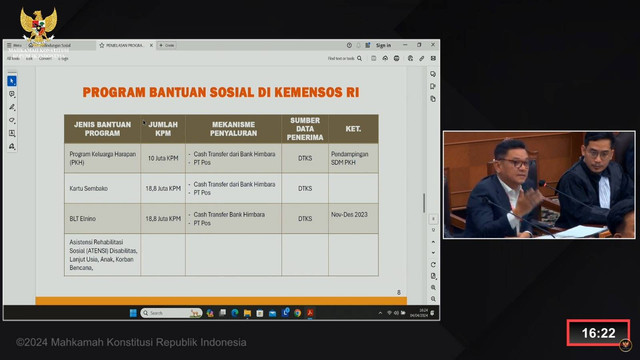This screenshot has width=640, height=360.
Task: Open the Convert option
Action: (x=45, y=58)
